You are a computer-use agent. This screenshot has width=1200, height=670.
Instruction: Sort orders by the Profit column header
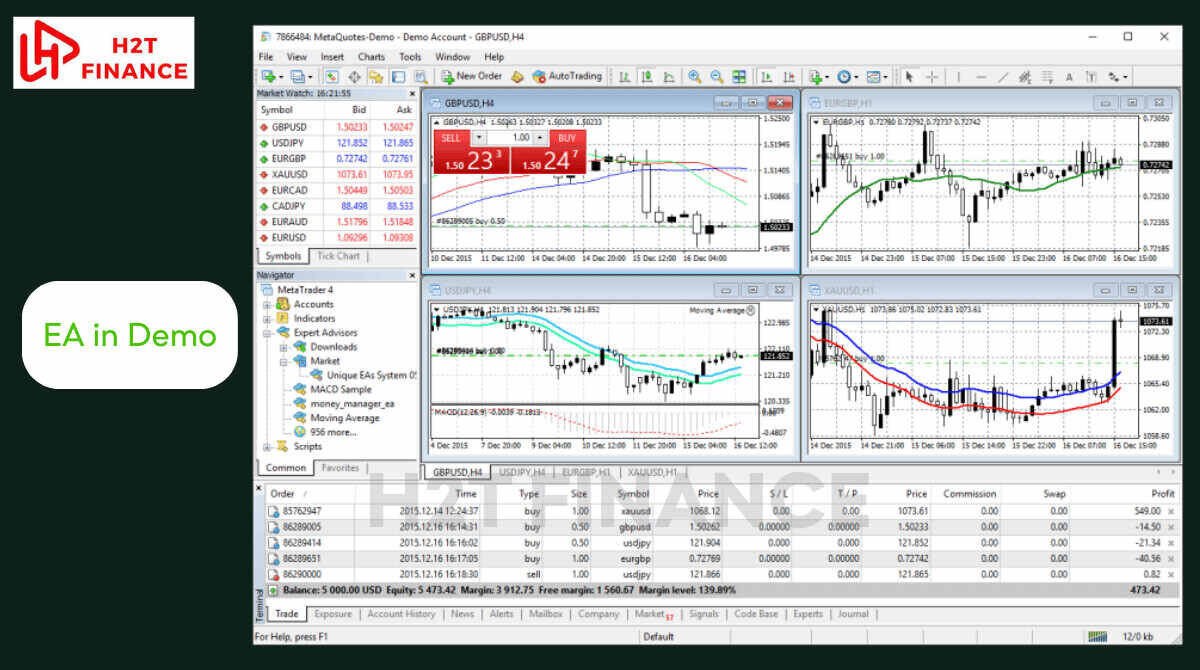pos(1163,493)
